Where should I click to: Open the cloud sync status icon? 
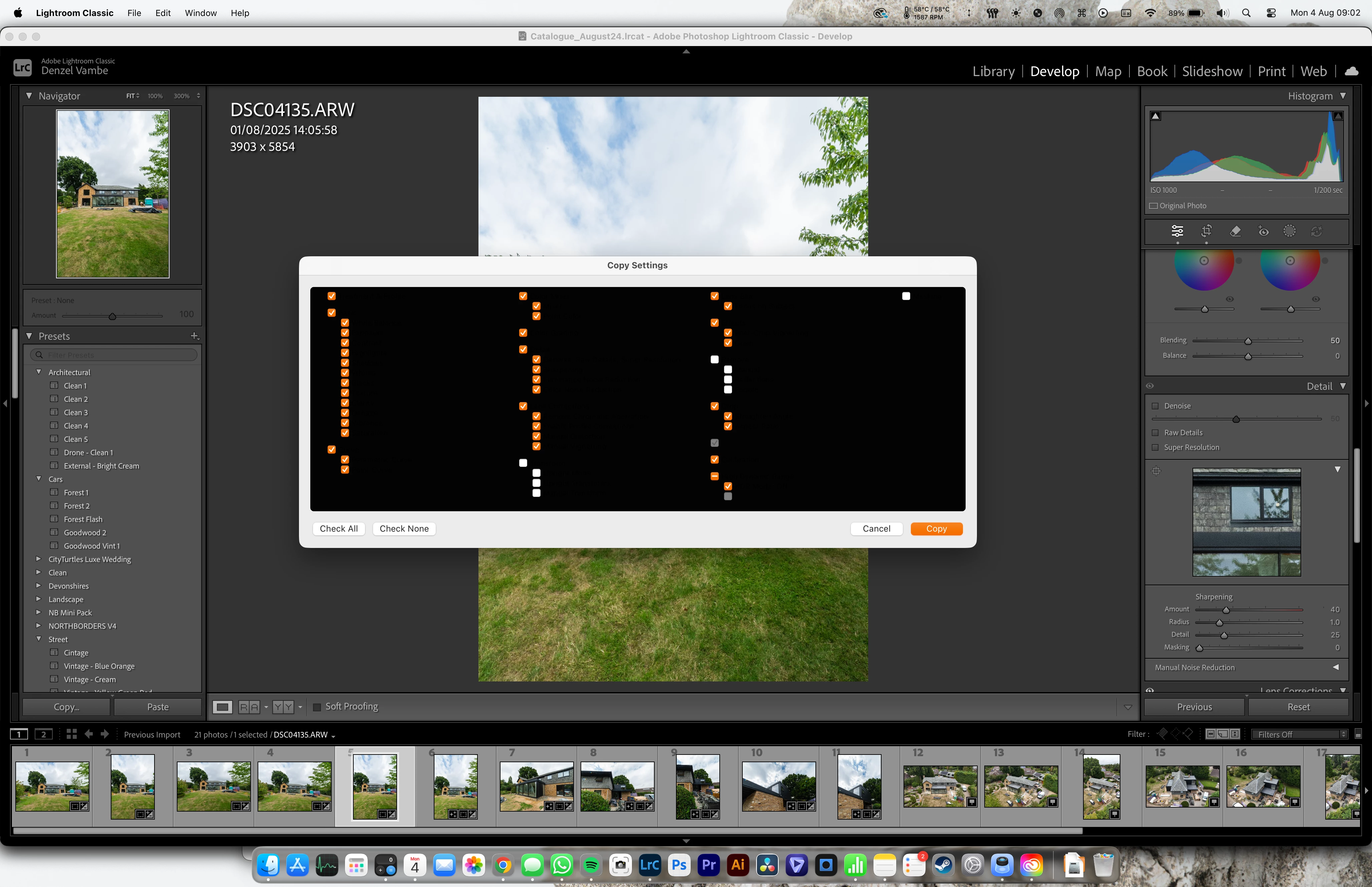(x=1351, y=71)
